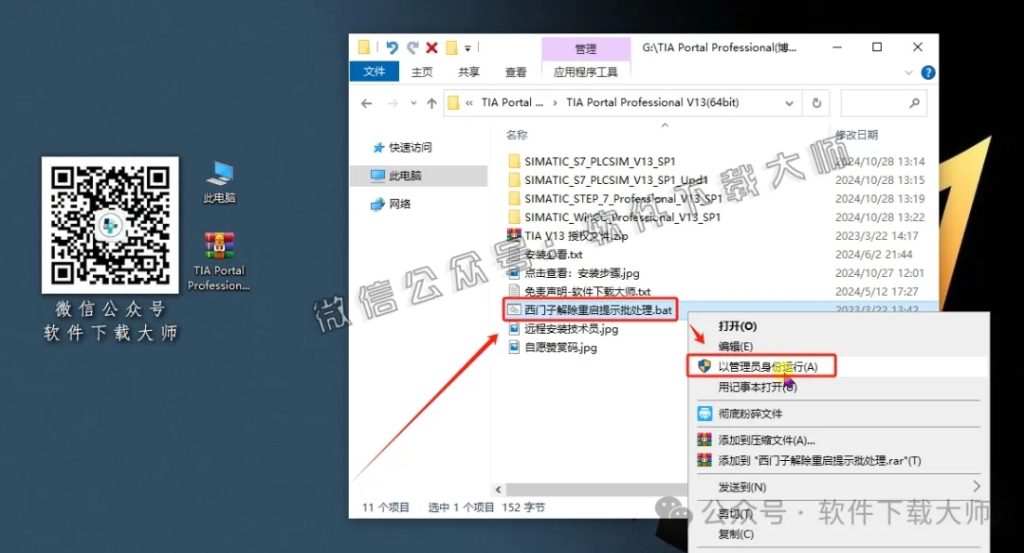Choose 剪切(T) in the context menu
Image resolution: width=1024 pixels, height=553 pixels.
pos(736,514)
